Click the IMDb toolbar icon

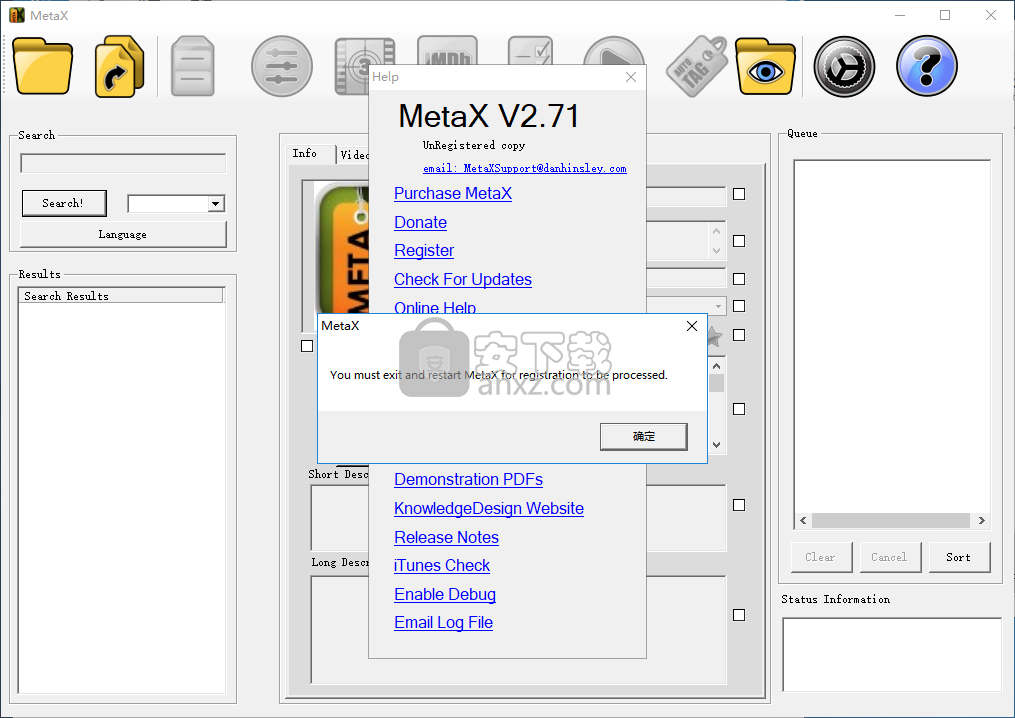[x=447, y=50]
